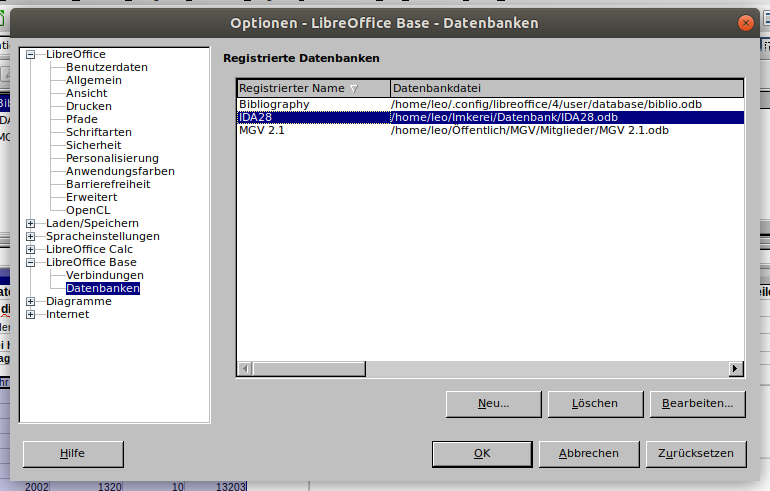Select the Datenbanken tree entry

coord(103,288)
